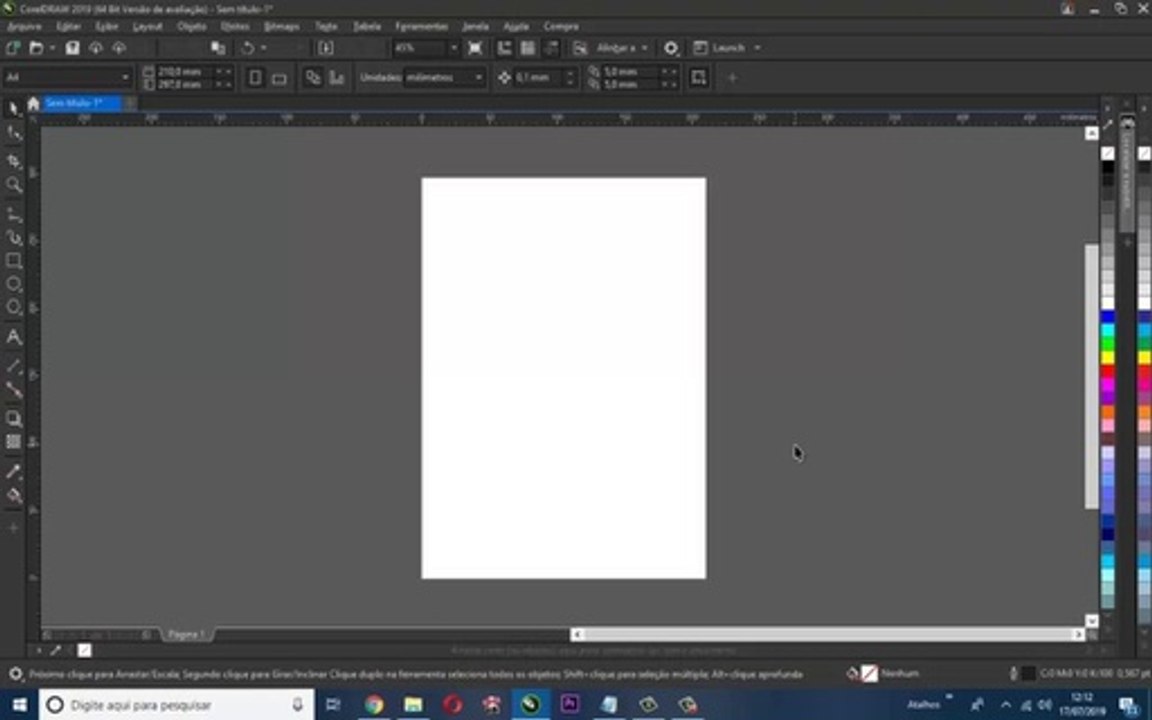Click the Quick customize plus on property bar
1152x720 pixels.
(x=732, y=77)
